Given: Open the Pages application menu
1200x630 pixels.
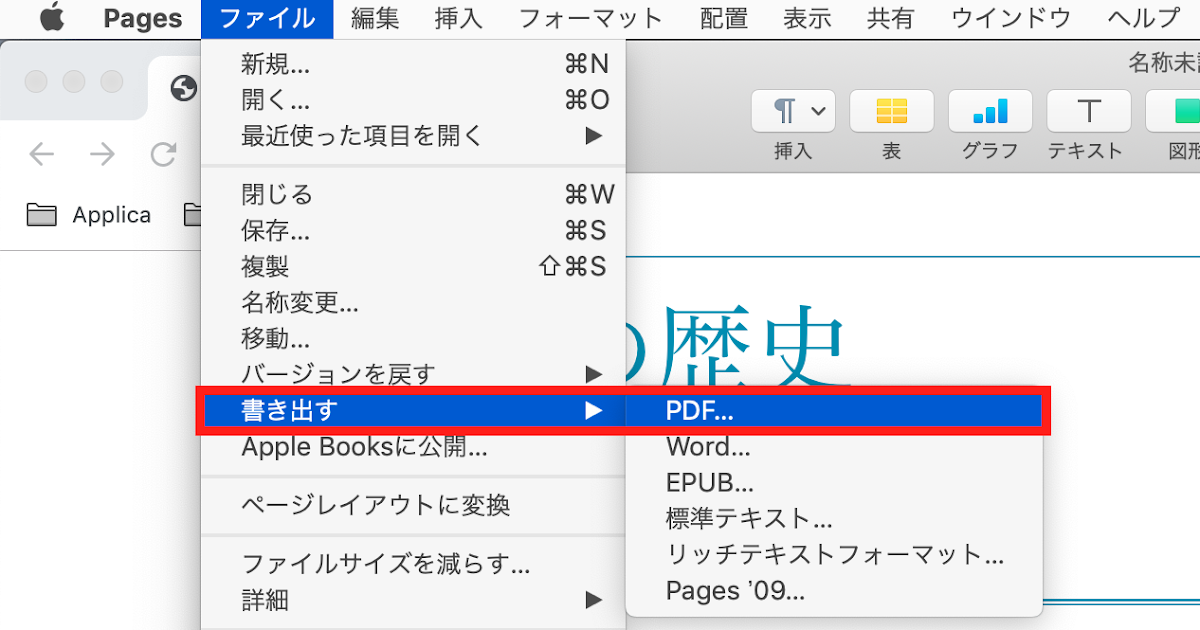Looking at the screenshot, I should [x=143, y=18].
